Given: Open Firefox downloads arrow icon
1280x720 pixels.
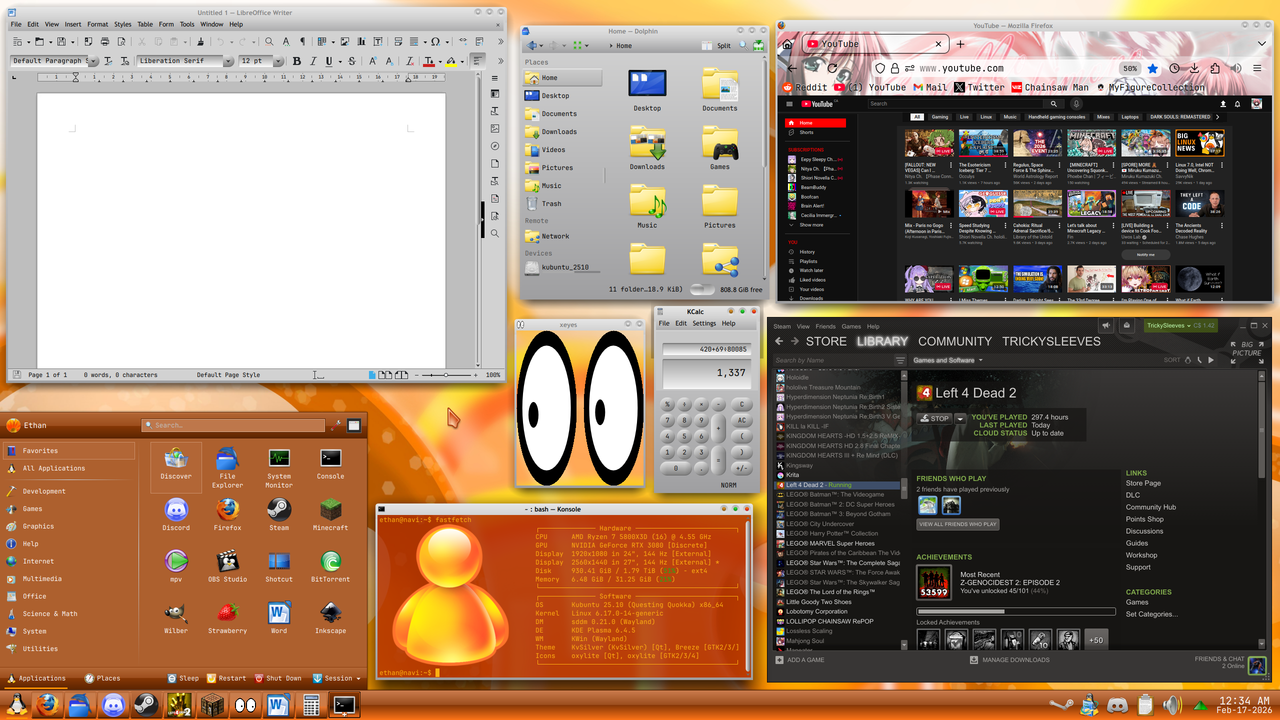Looking at the screenshot, I should coord(1194,68).
